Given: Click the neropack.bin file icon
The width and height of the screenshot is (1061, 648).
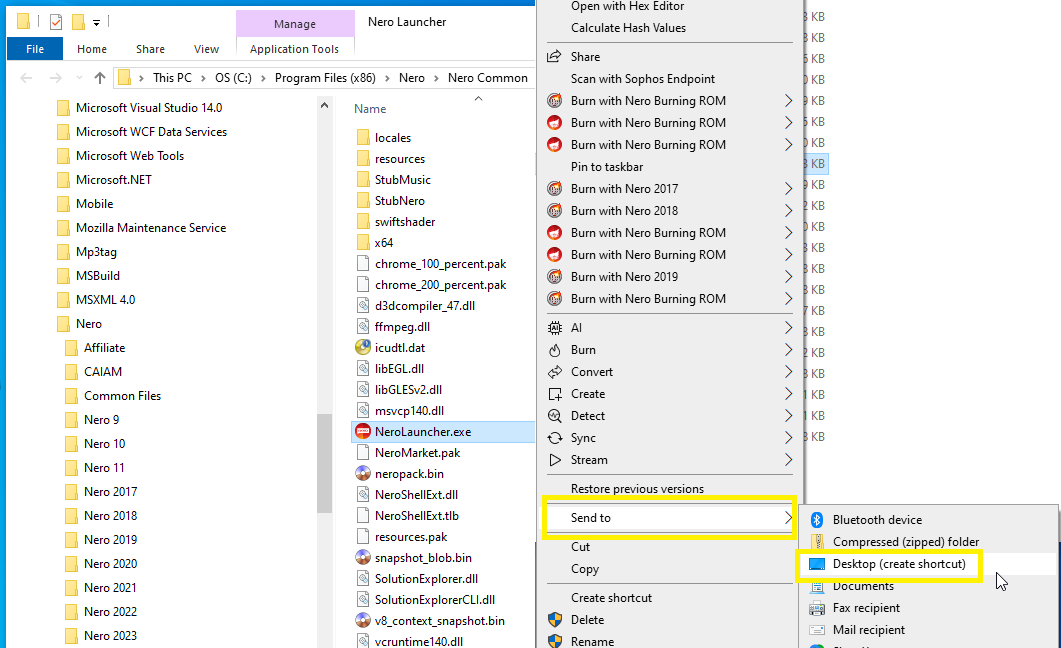Looking at the screenshot, I should (363, 473).
